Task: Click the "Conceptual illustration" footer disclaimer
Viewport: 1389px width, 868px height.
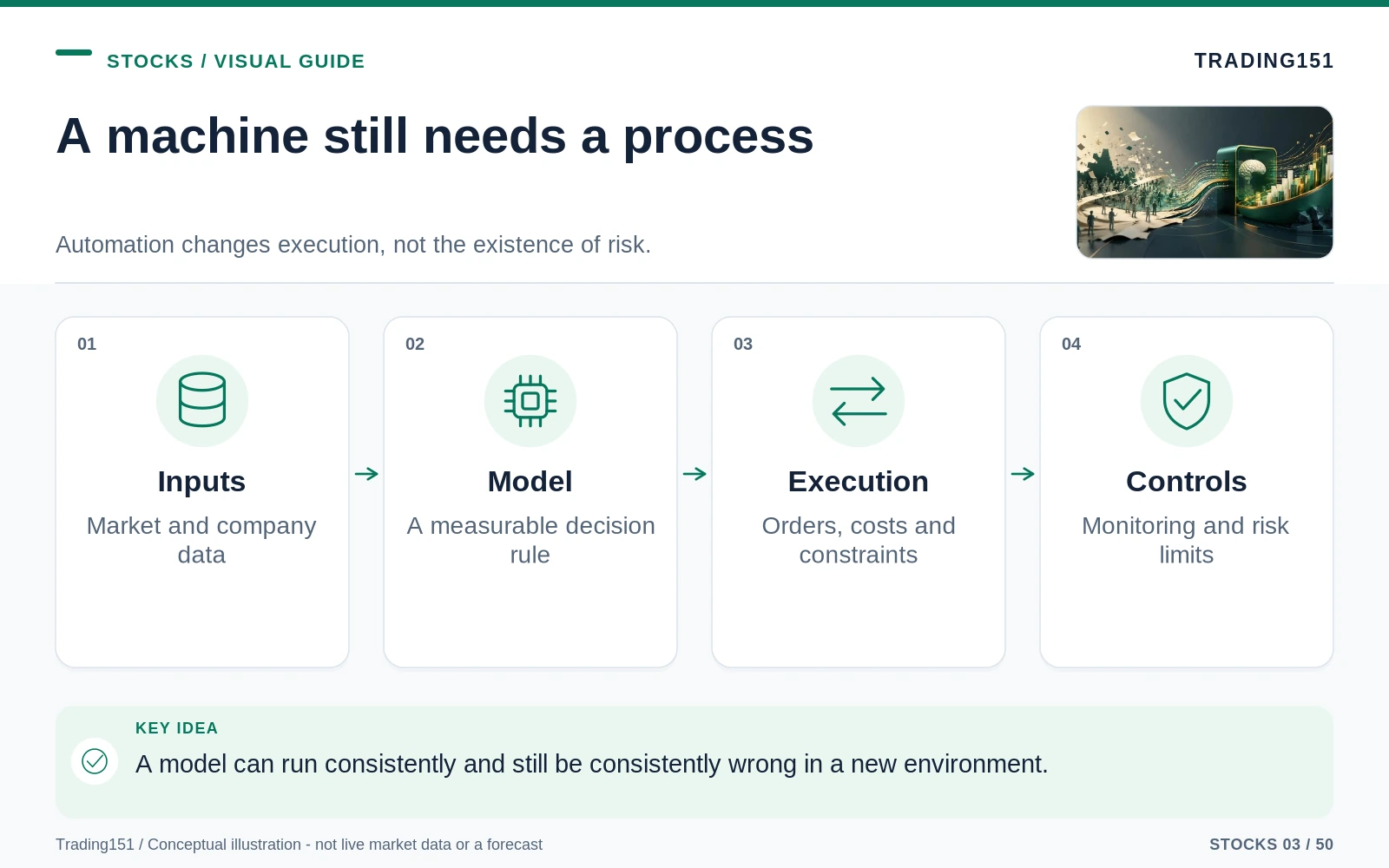Action: pyautogui.click(x=299, y=845)
